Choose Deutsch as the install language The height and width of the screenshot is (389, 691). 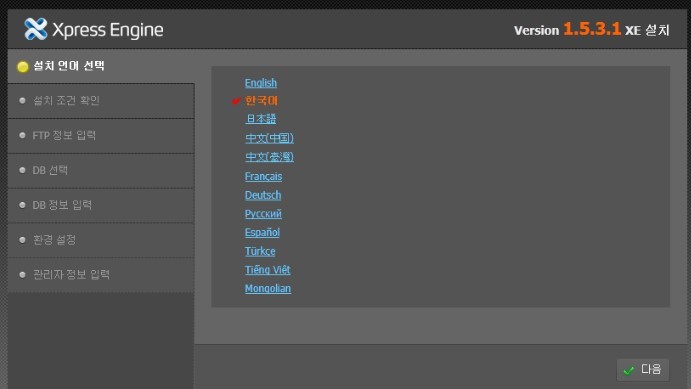click(x=263, y=195)
